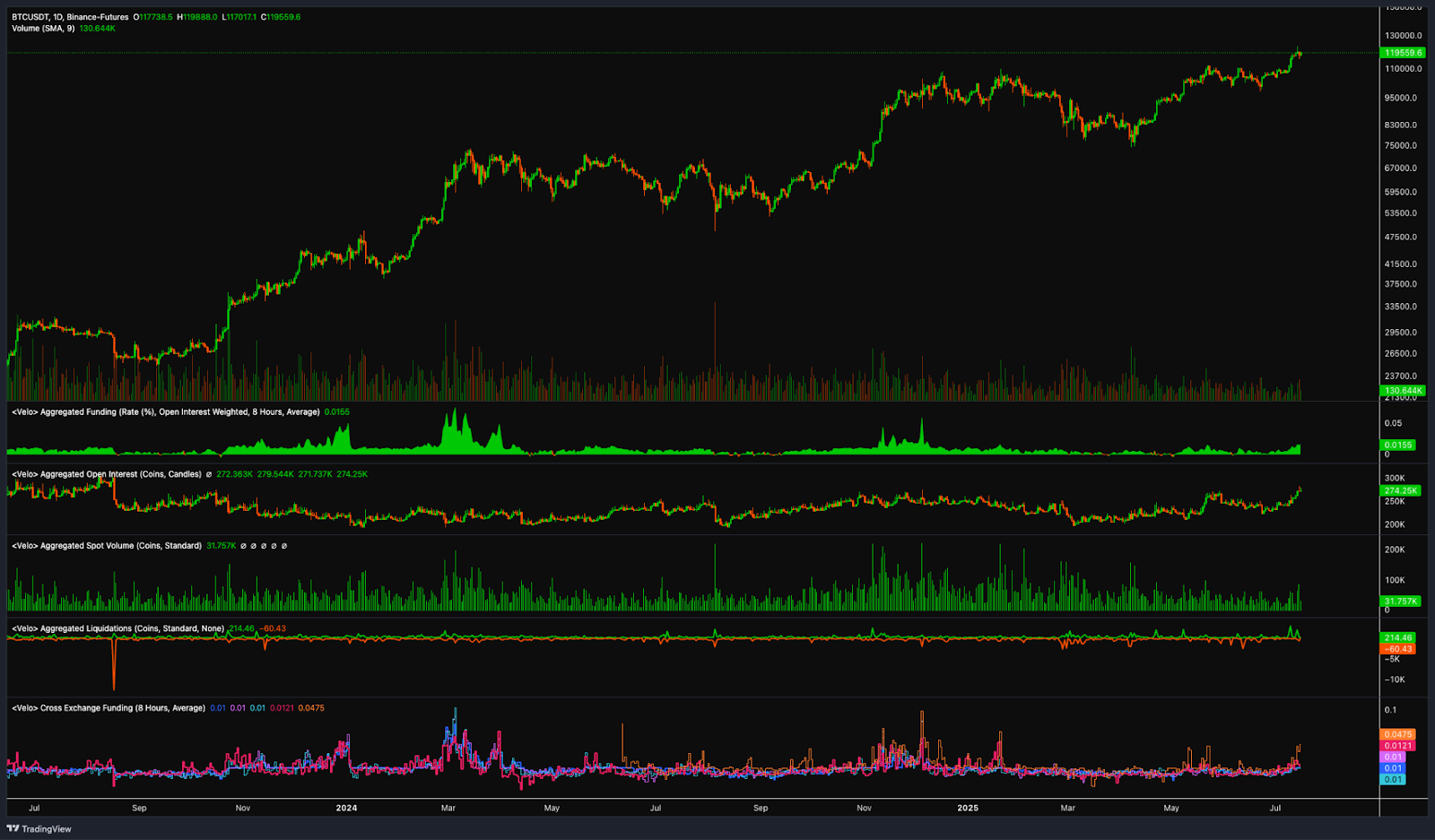
Task: Click the 2024 label on the time axis
Action: click(346, 808)
